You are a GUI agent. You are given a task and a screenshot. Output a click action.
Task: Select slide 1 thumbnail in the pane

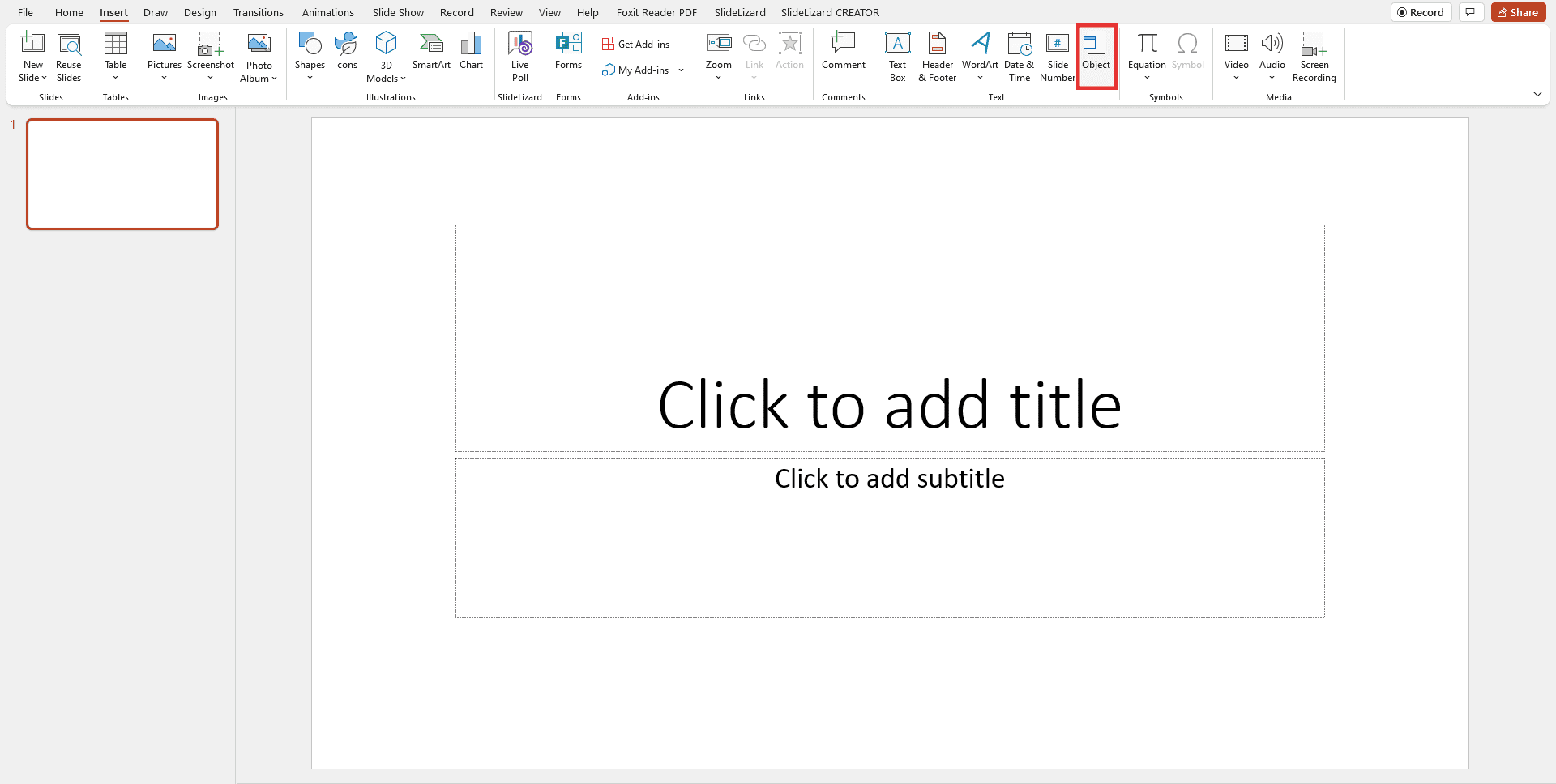coord(122,173)
